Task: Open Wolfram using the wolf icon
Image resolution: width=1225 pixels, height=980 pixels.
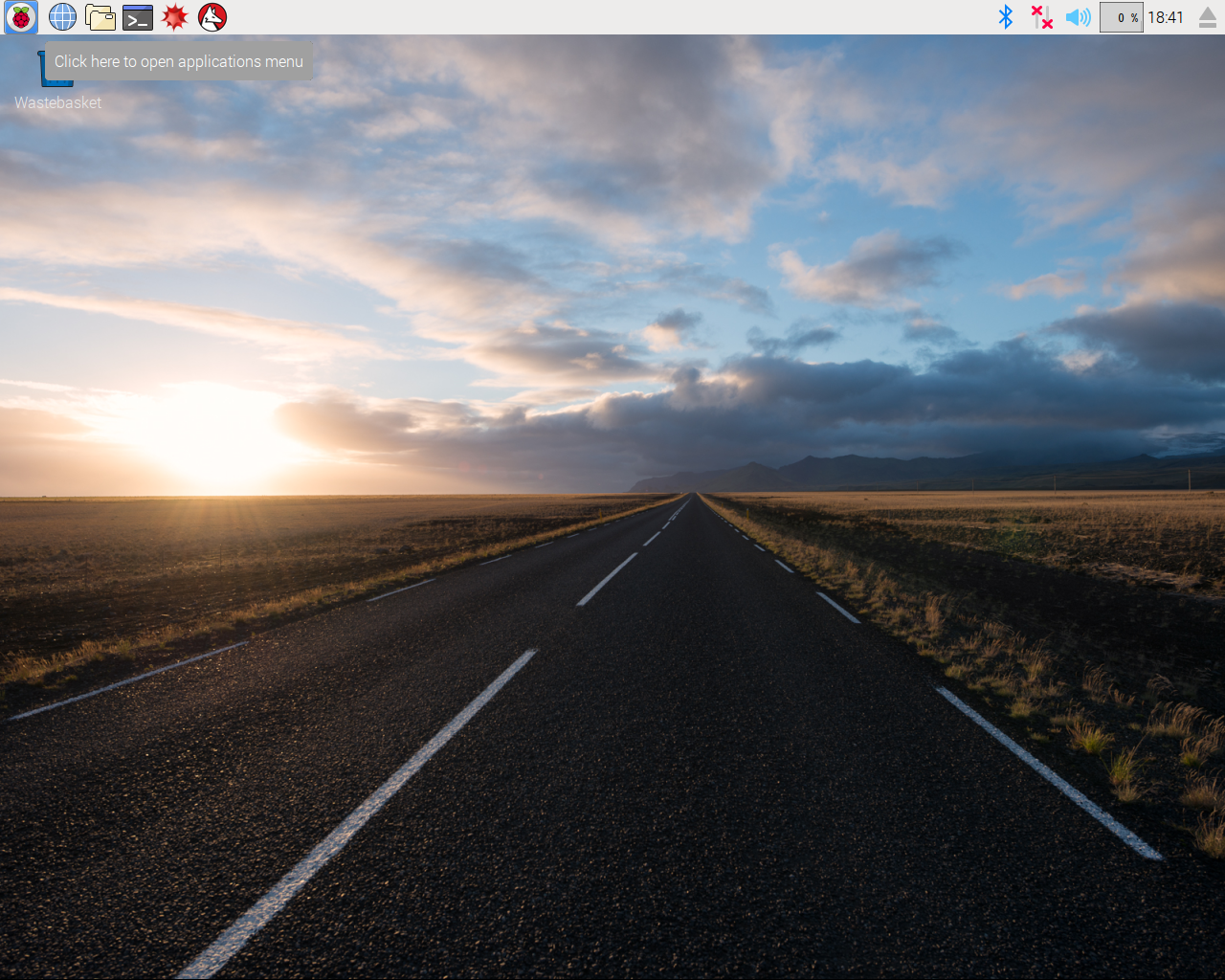Action: pos(212,17)
